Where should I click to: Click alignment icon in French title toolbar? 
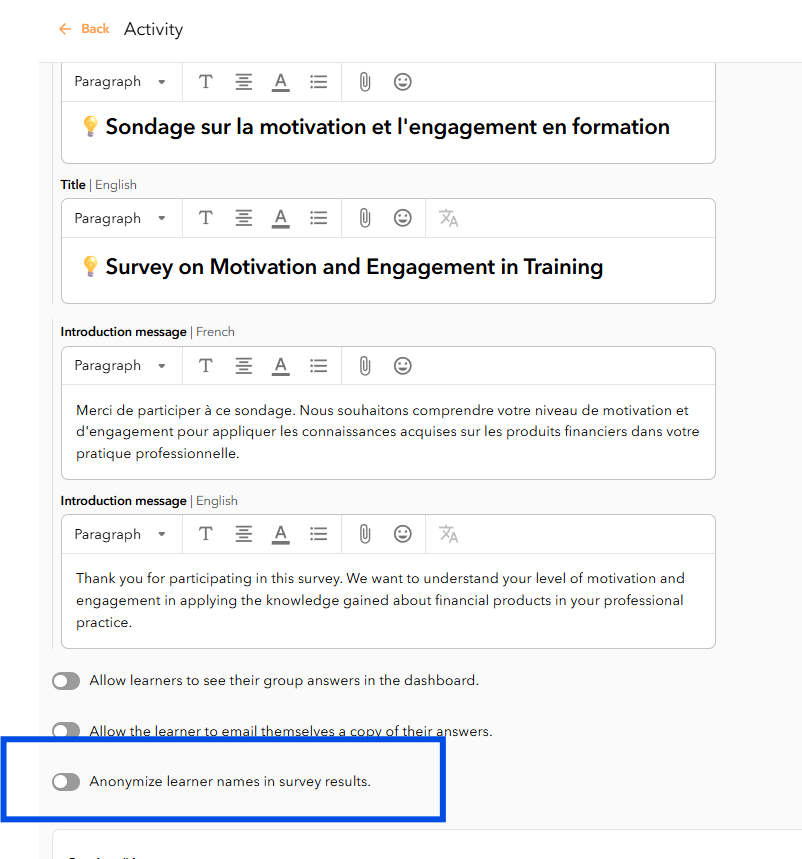point(243,82)
